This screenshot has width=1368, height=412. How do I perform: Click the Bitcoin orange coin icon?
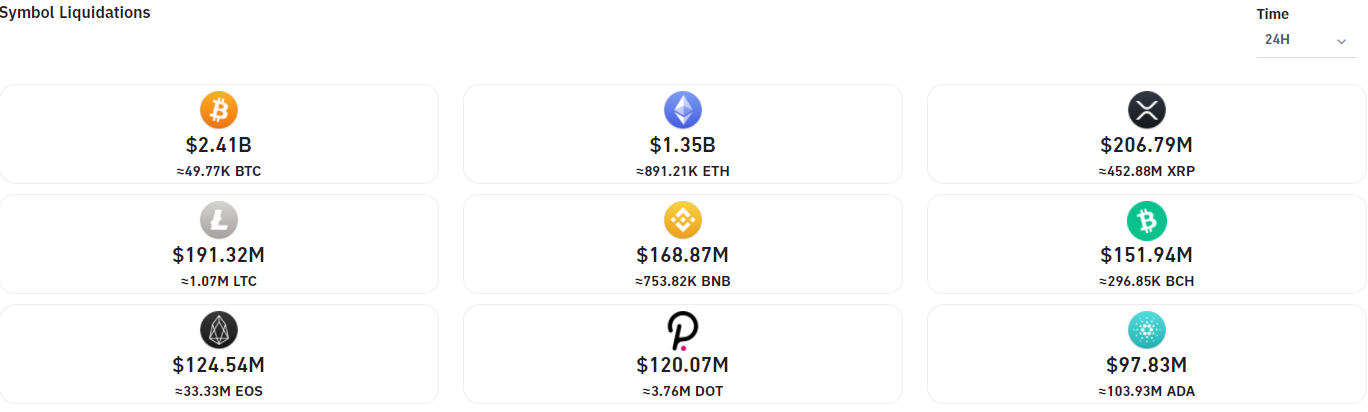[219, 110]
